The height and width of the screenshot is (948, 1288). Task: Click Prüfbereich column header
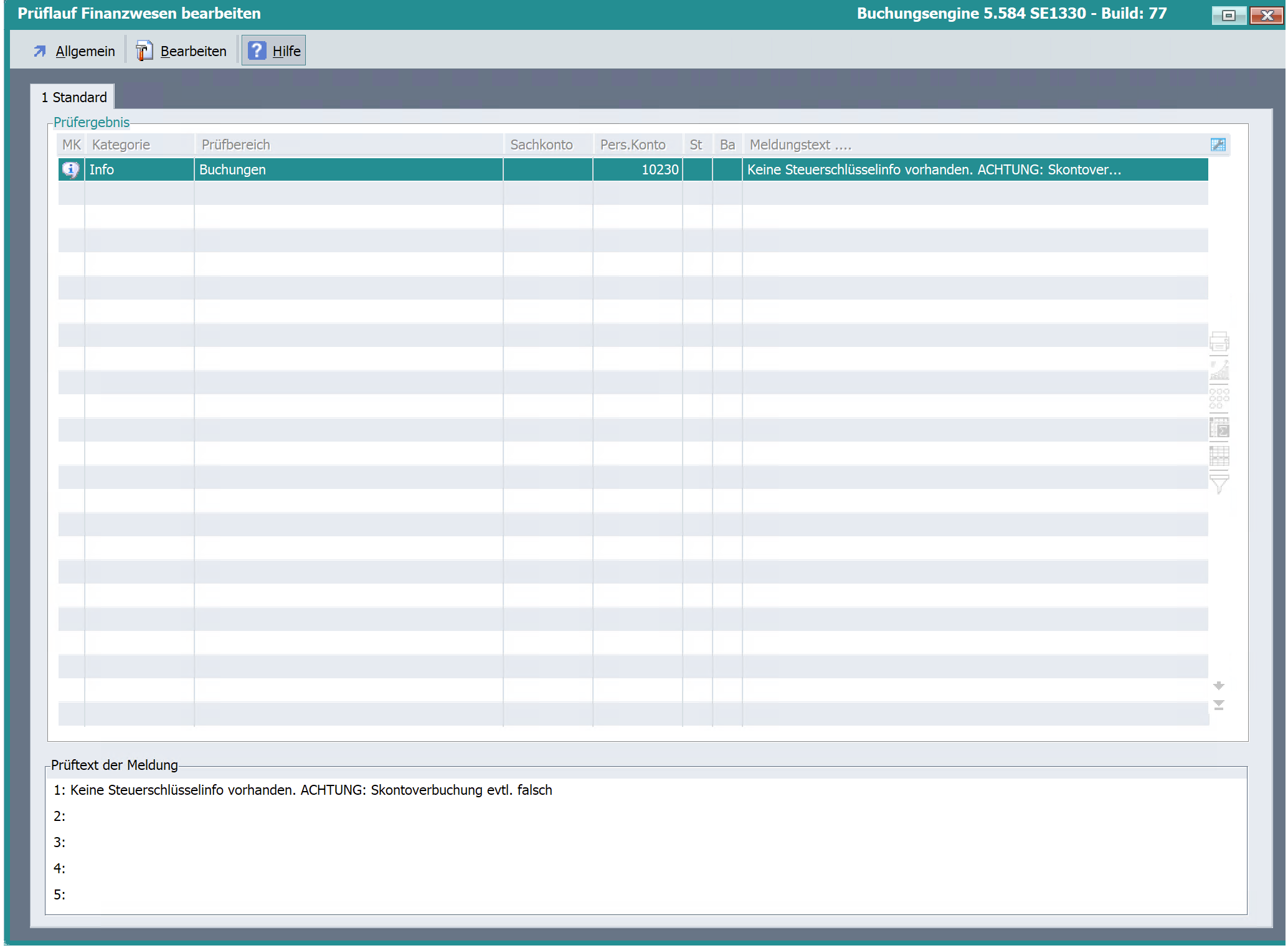tap(235, 145)
